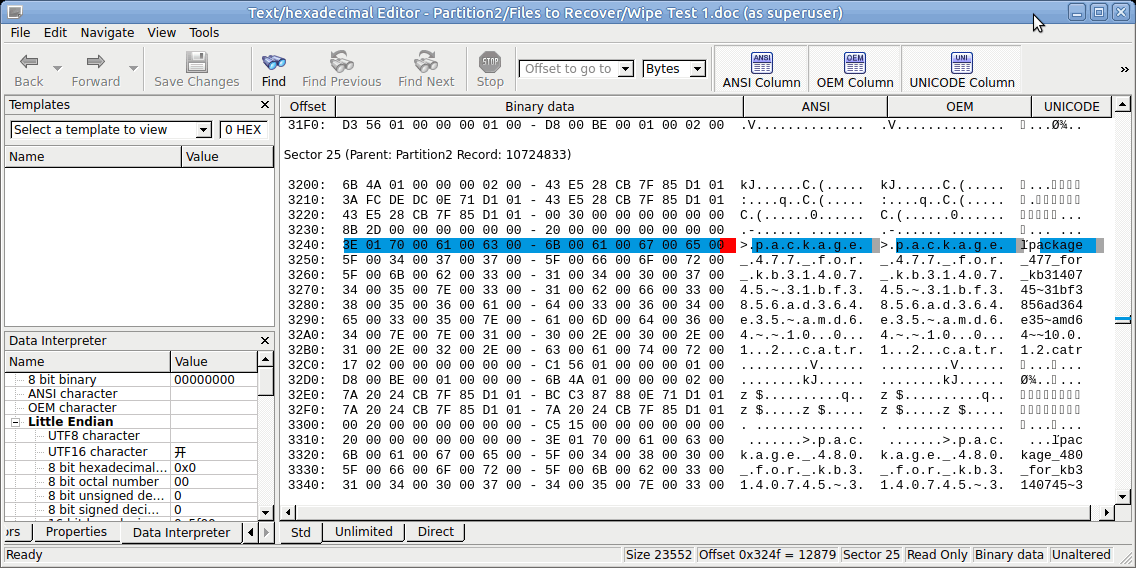The width and height of the screenshot is (1136, 568).
Task: Toggle the OEM Column display
Action: 855,69
